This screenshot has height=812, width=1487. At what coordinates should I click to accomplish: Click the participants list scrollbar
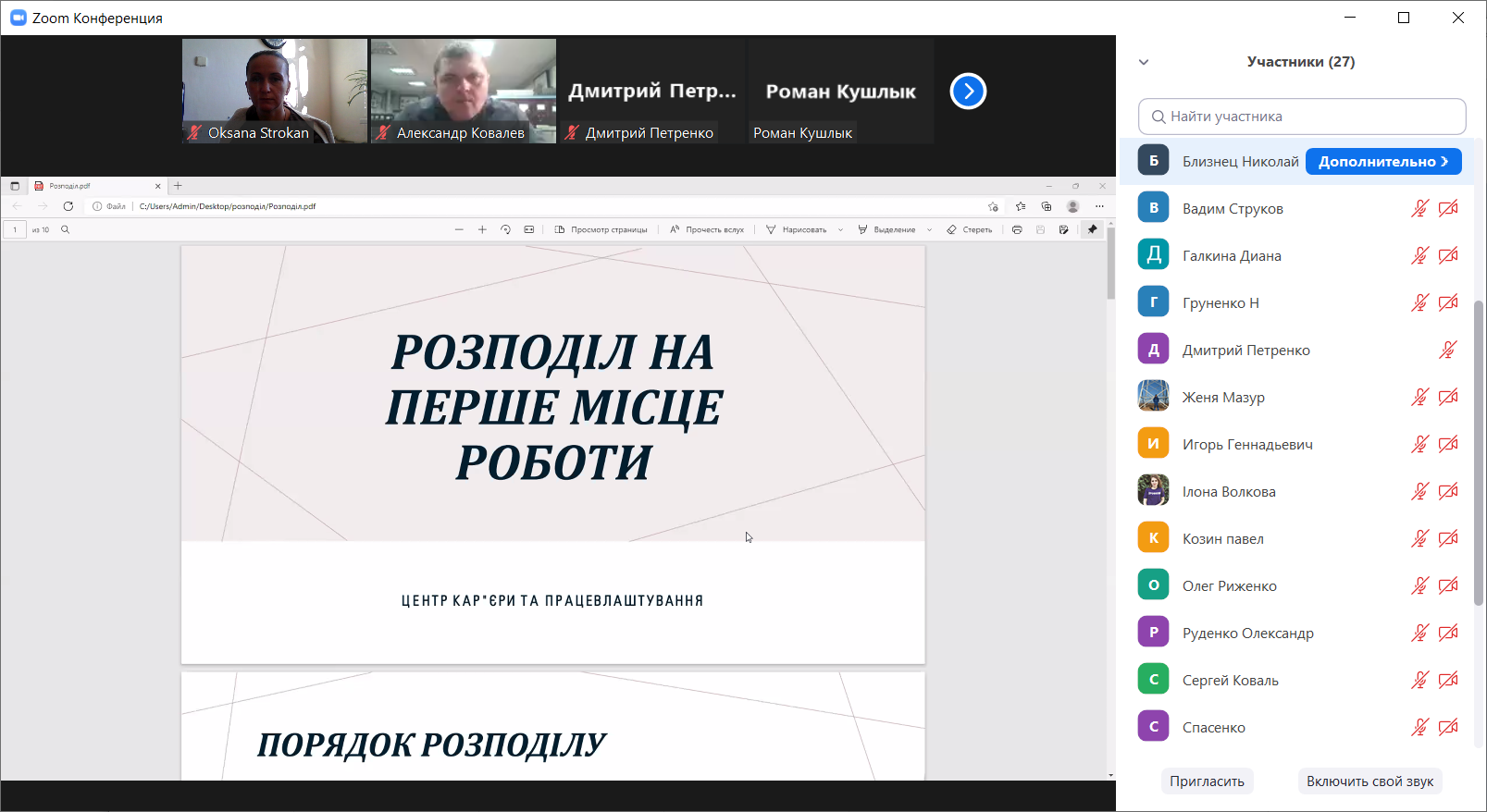click(1479, 453)
